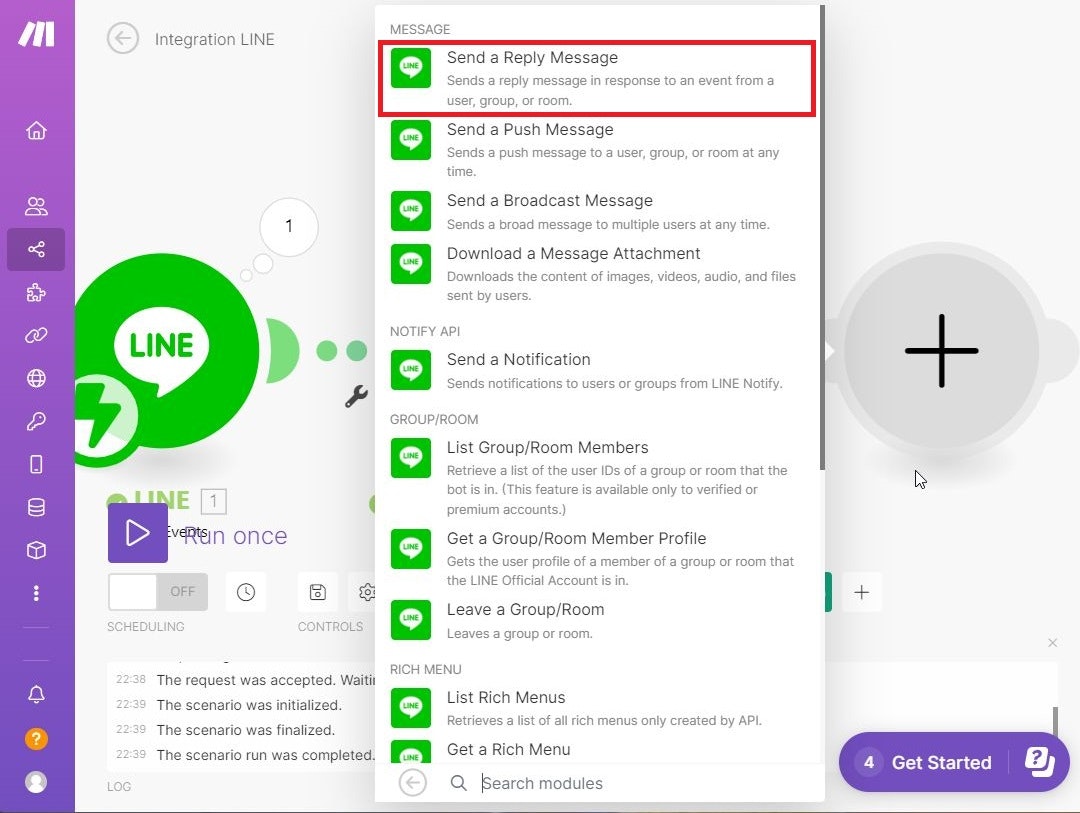Open chat icon beside Get Started

(x=1039, y=761)
